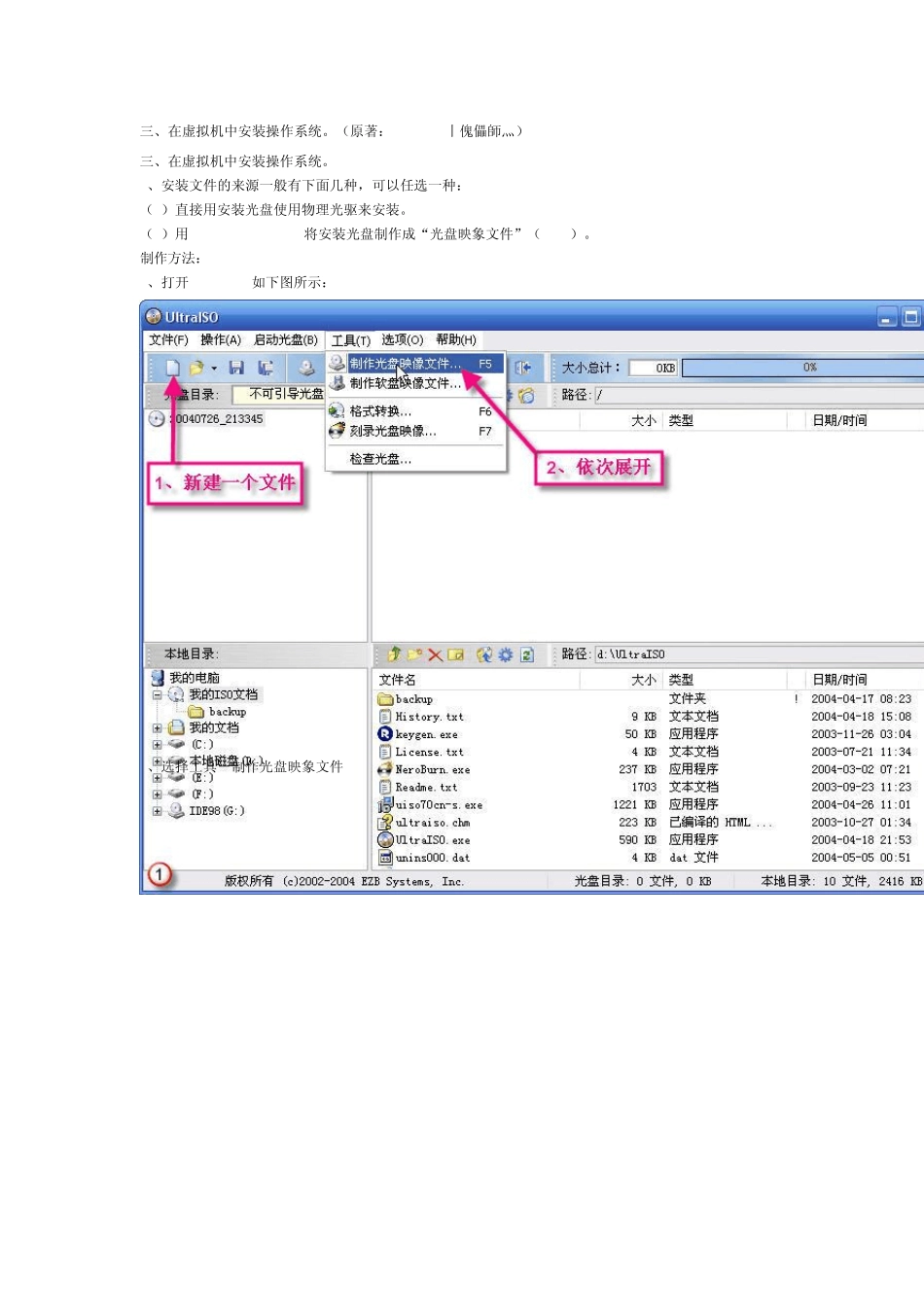Click toolbar icon right of Tools dropdown menu
This screenshot has height=1307, width=924.
[522, 368]
